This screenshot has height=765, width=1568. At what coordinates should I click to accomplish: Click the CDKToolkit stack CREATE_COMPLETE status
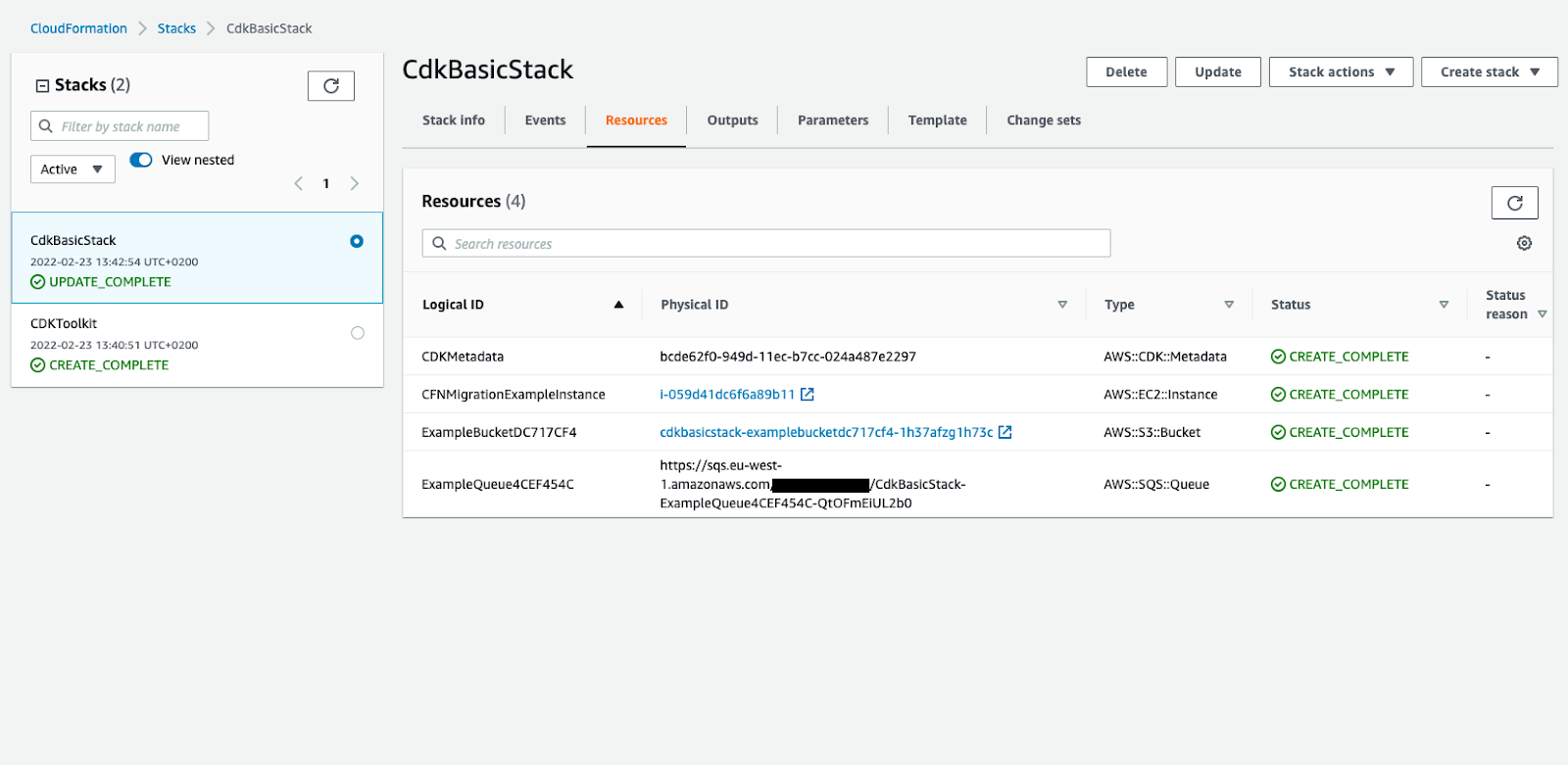(x=100, y=365)
